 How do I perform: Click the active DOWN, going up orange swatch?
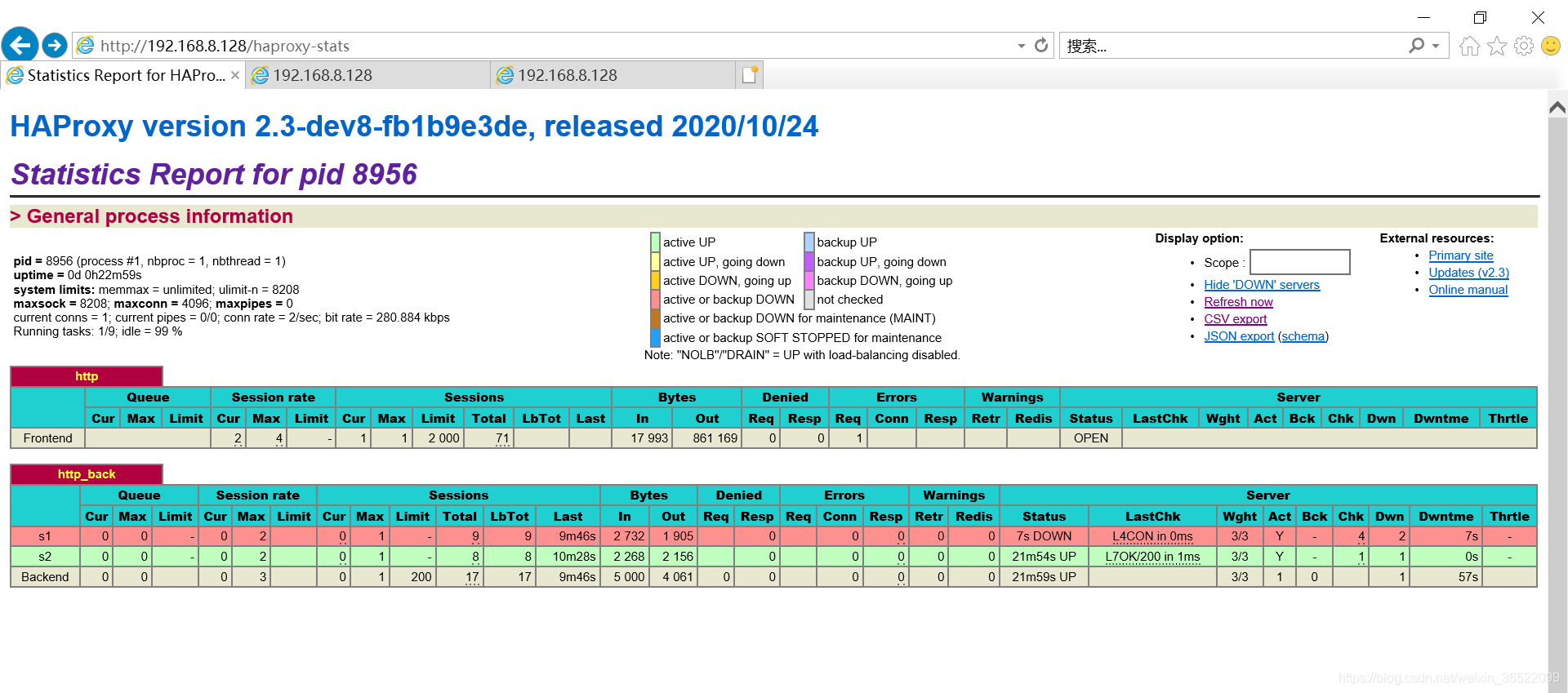point(655,280)
